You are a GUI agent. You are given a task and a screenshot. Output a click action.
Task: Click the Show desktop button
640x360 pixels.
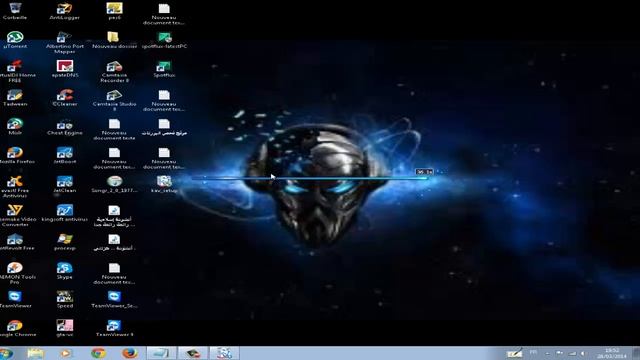click(636, 353)
